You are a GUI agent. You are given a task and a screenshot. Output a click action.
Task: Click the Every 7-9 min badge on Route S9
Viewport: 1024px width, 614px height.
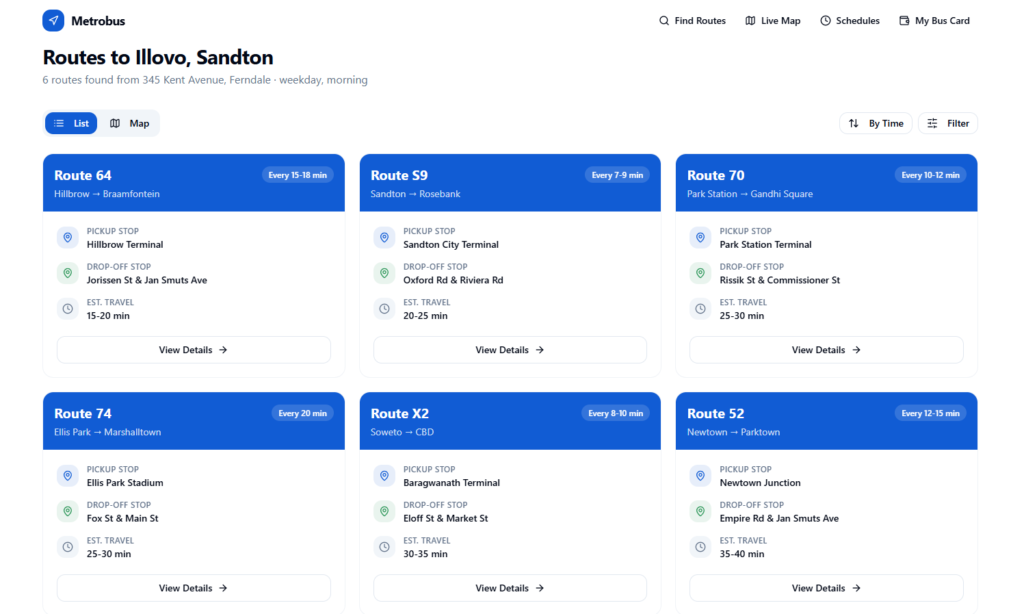click(617, 175)
